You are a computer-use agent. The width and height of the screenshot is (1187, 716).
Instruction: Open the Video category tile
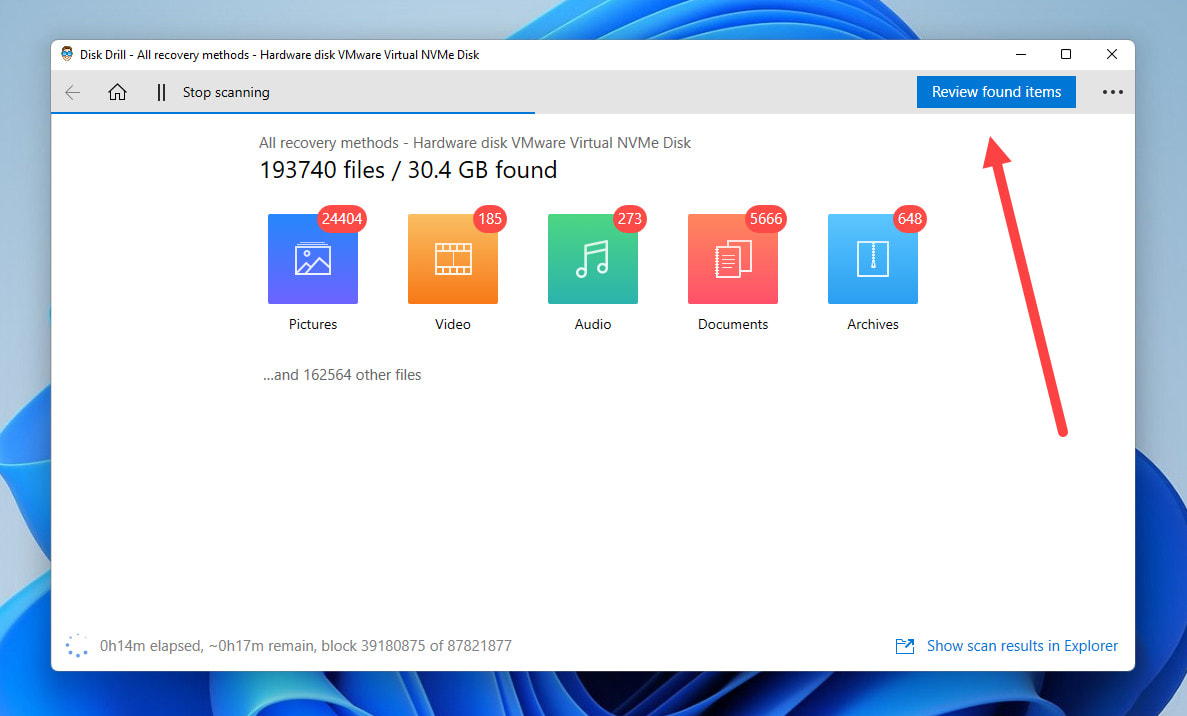coord(453,259)
